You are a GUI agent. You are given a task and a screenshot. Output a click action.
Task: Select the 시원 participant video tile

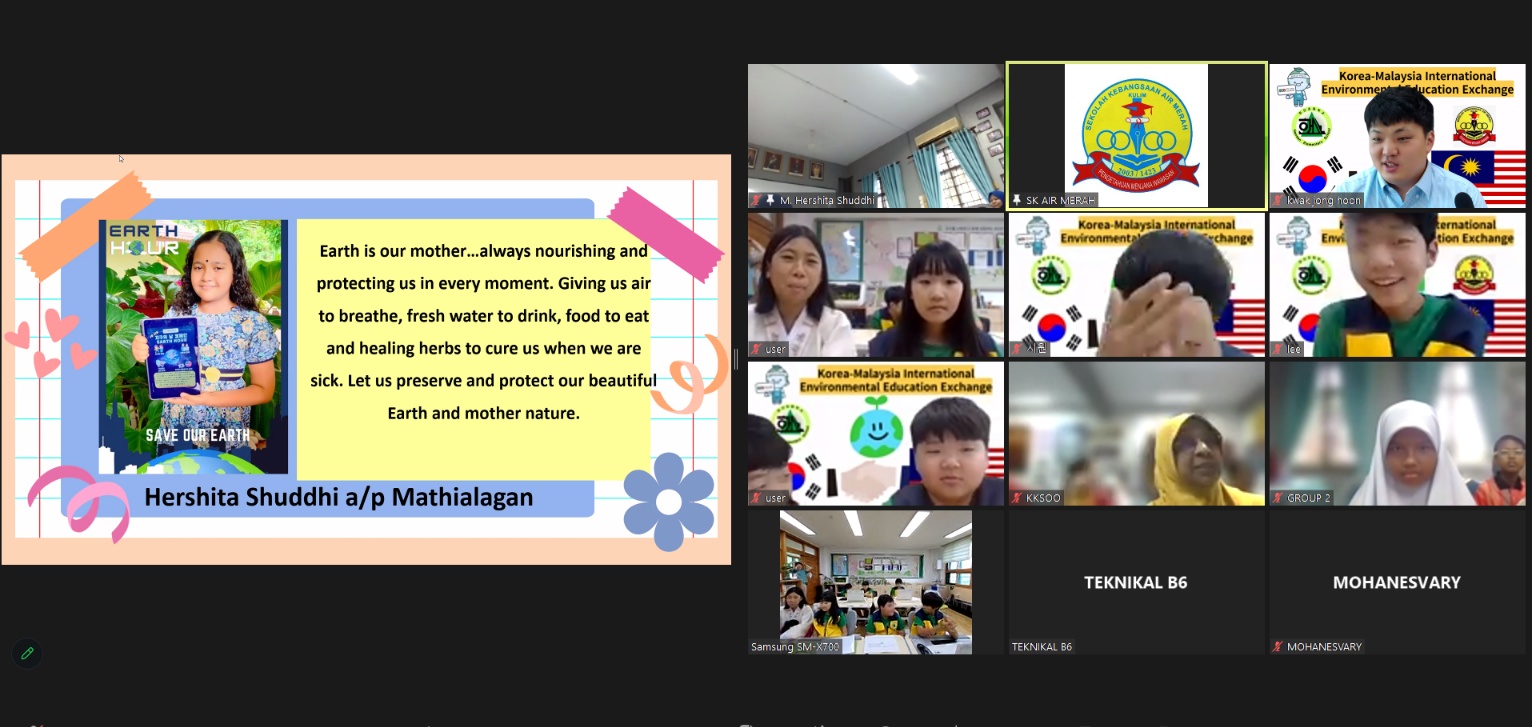click(1137, 285)
